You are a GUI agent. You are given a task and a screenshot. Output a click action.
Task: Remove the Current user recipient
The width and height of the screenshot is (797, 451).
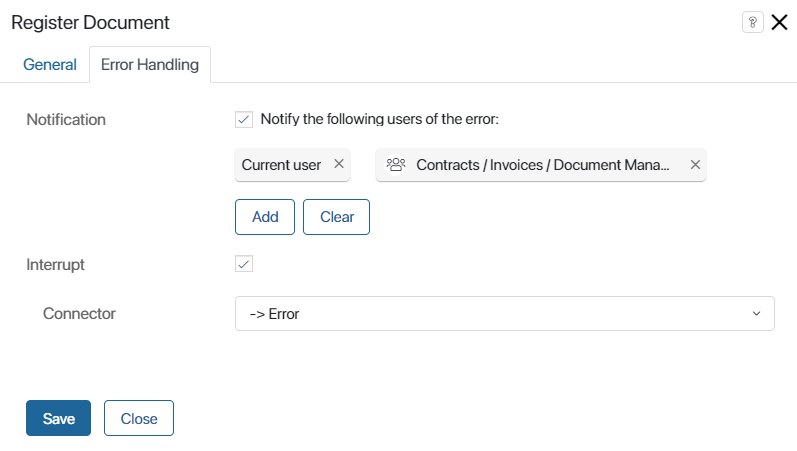[339, 164]
